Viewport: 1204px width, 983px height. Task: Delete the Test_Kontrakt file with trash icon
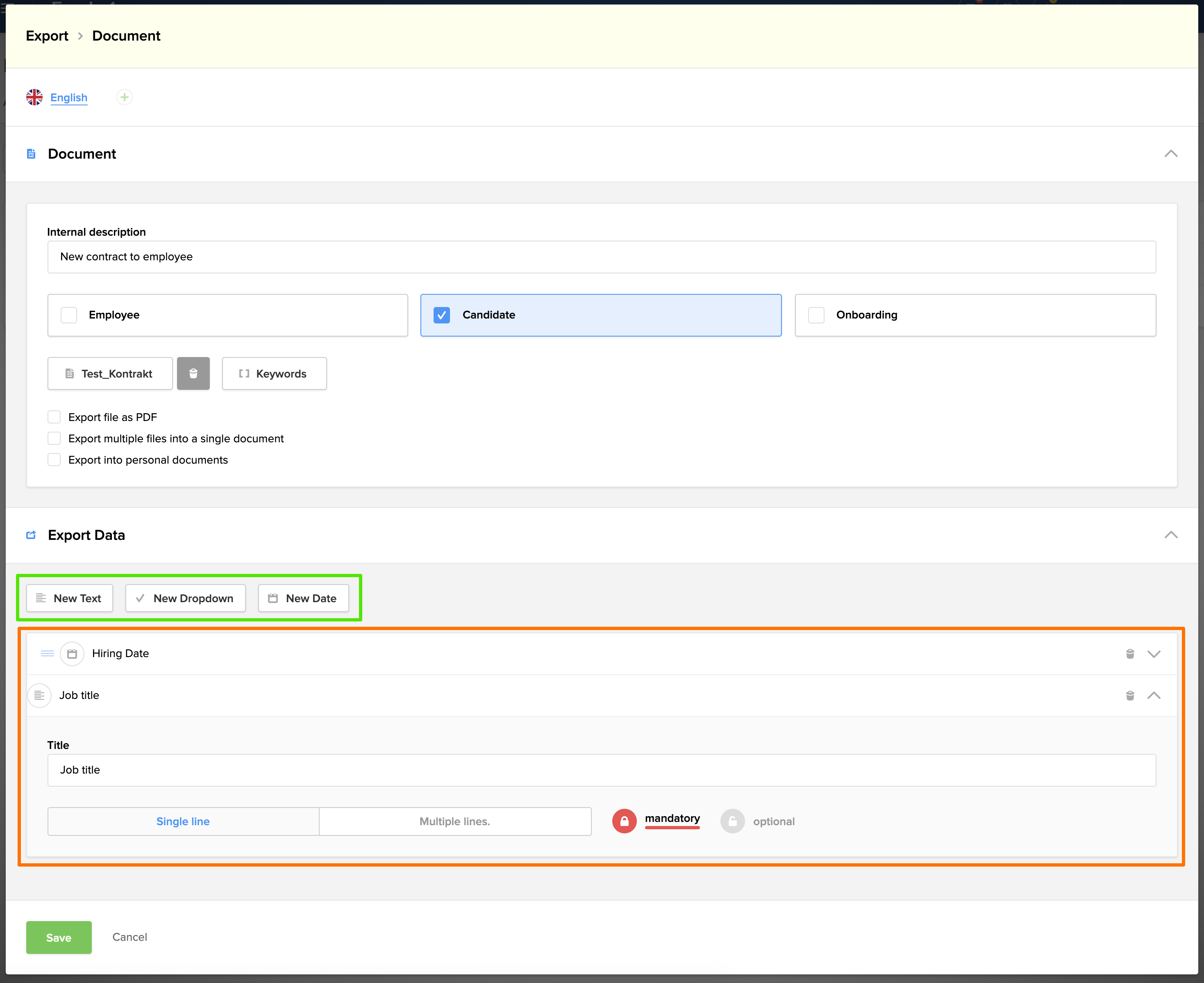[193, 374]
